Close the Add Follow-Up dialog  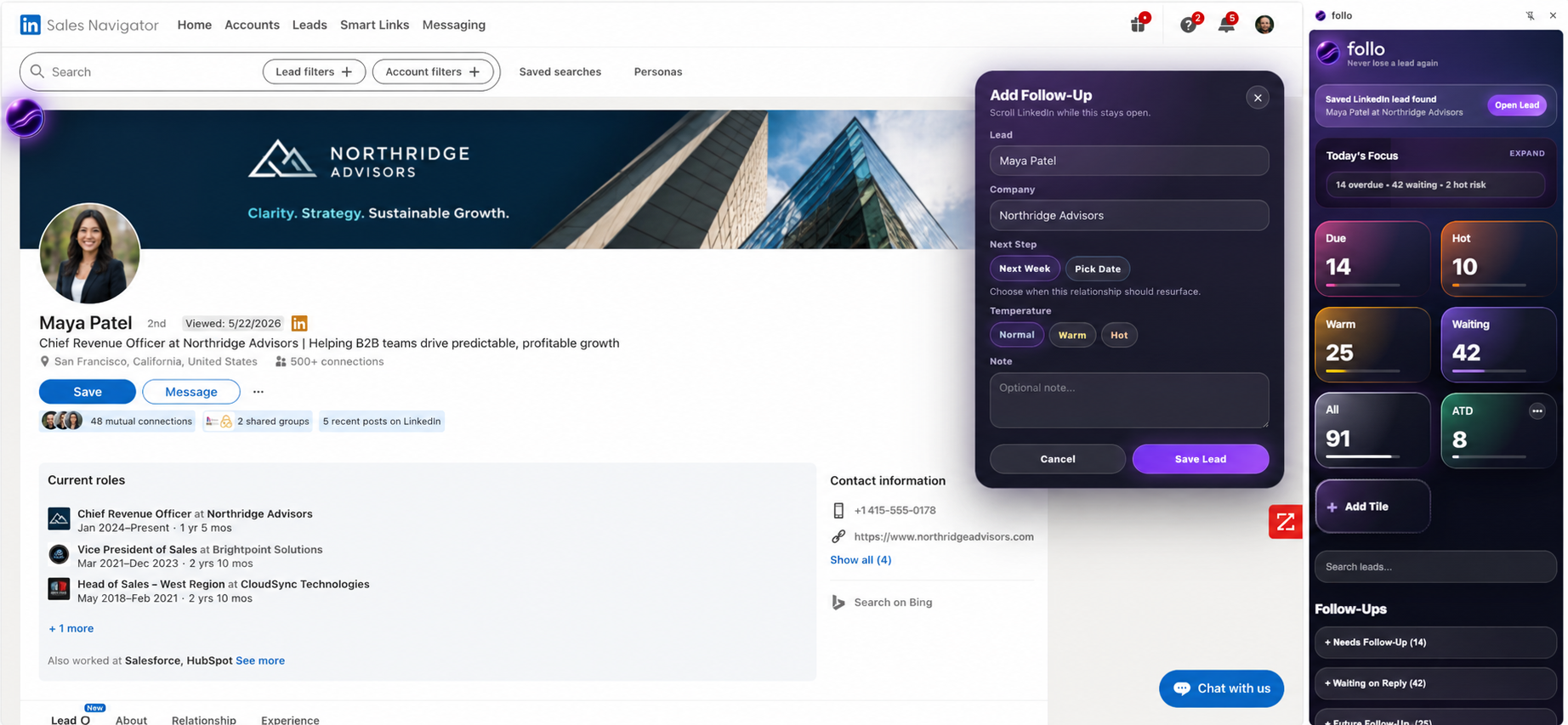1258,98
